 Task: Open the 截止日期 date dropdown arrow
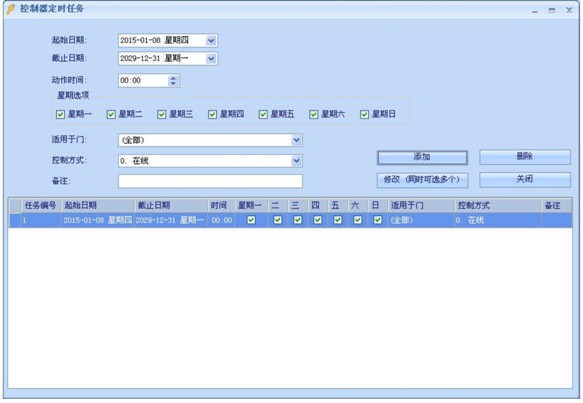tap(211, 58)
